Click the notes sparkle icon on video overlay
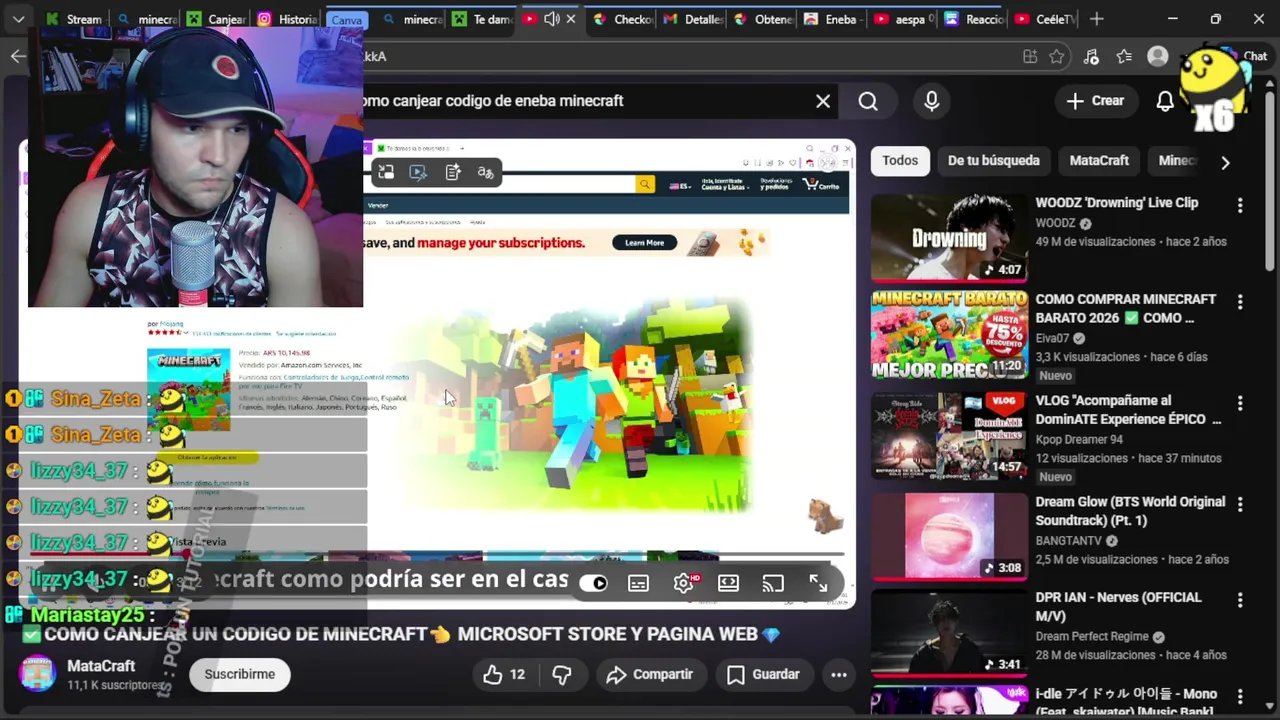This screenshot has height=720, width=1280. tap(452, 172)
